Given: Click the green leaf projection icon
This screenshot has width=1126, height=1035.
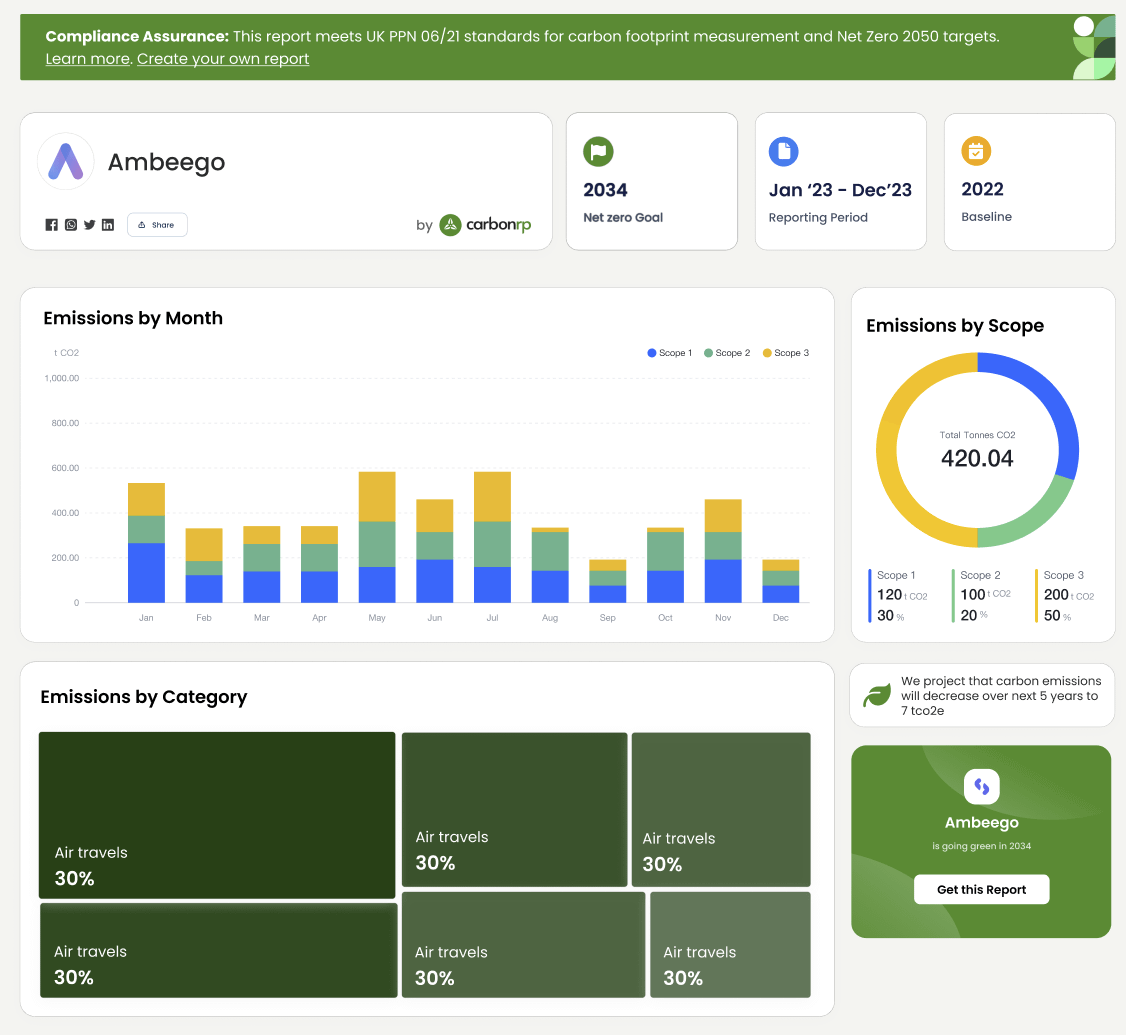Looking at the screenshot, I should [877, 695].
